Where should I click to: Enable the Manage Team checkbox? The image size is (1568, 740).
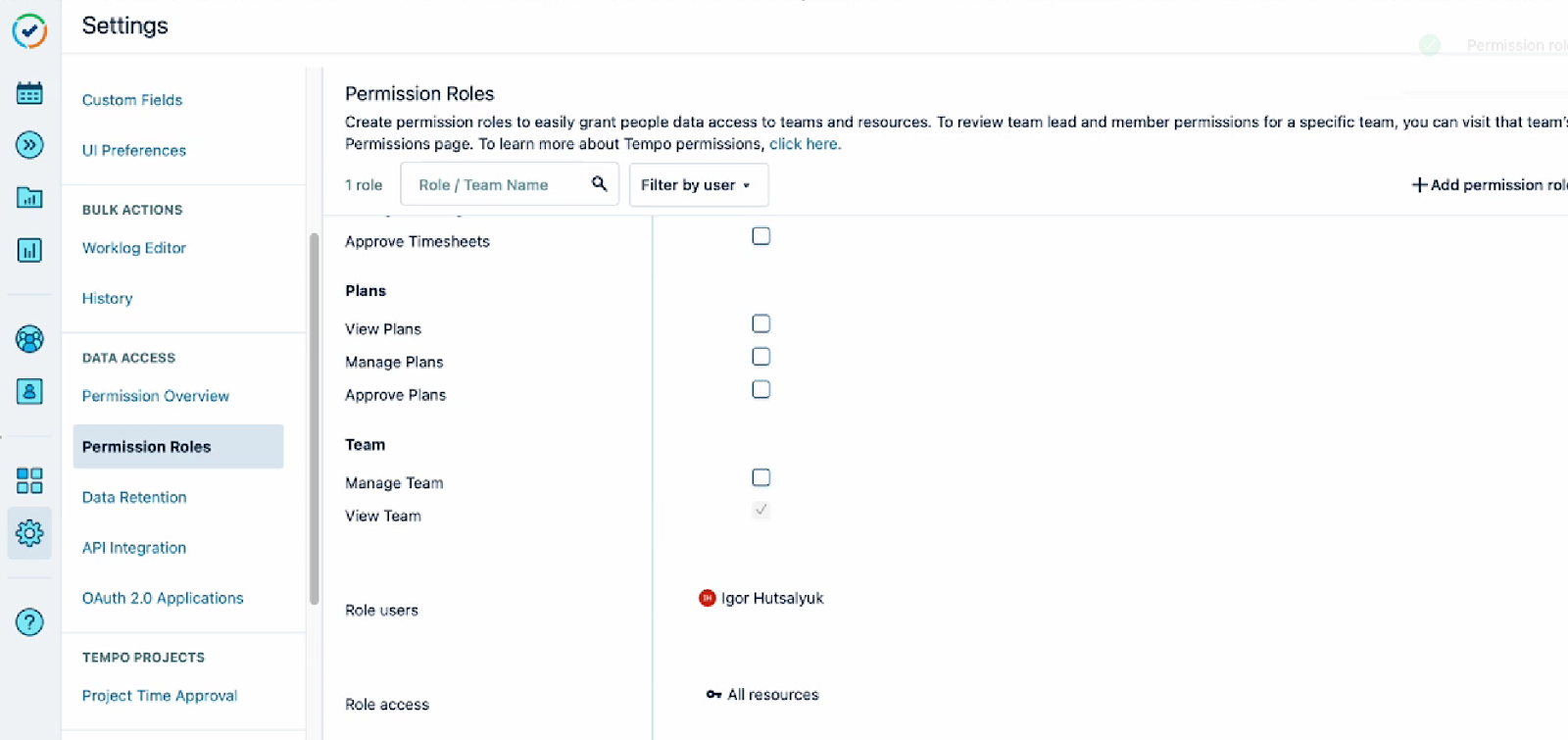tap(760, 477)
